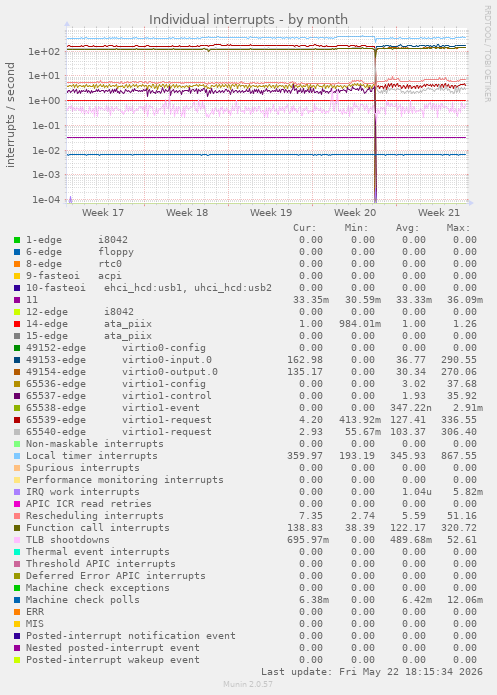Click the Local timer interrupts light-blue swatch
Viewport: 497px width, 695px height.
point(17,456)
